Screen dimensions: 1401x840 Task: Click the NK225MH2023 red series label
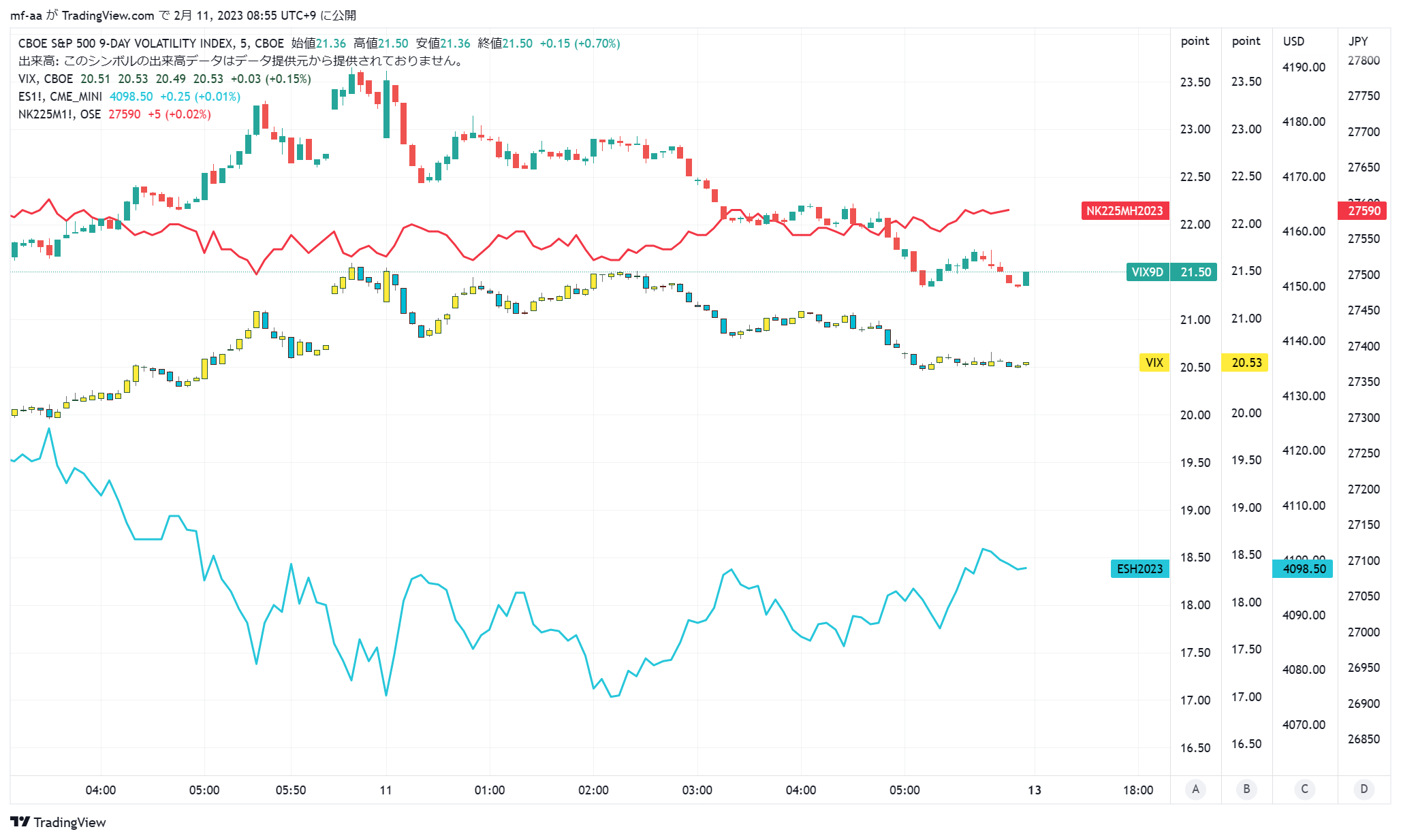[1124, 211]
